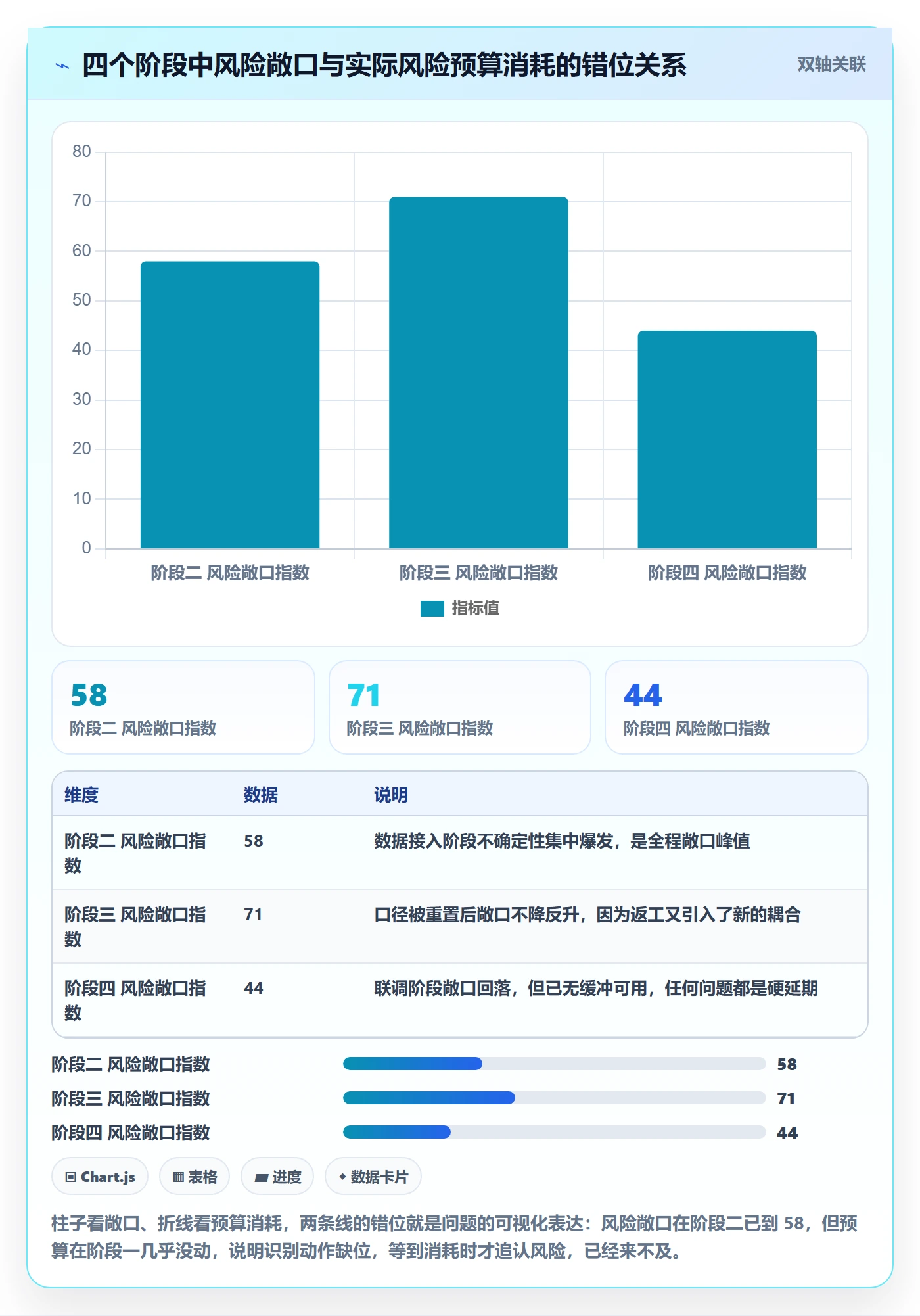Click the lightning icon beside the title
Image resolution: width=920 pixels, height=1316 pixels.
[x=62, y=66]
